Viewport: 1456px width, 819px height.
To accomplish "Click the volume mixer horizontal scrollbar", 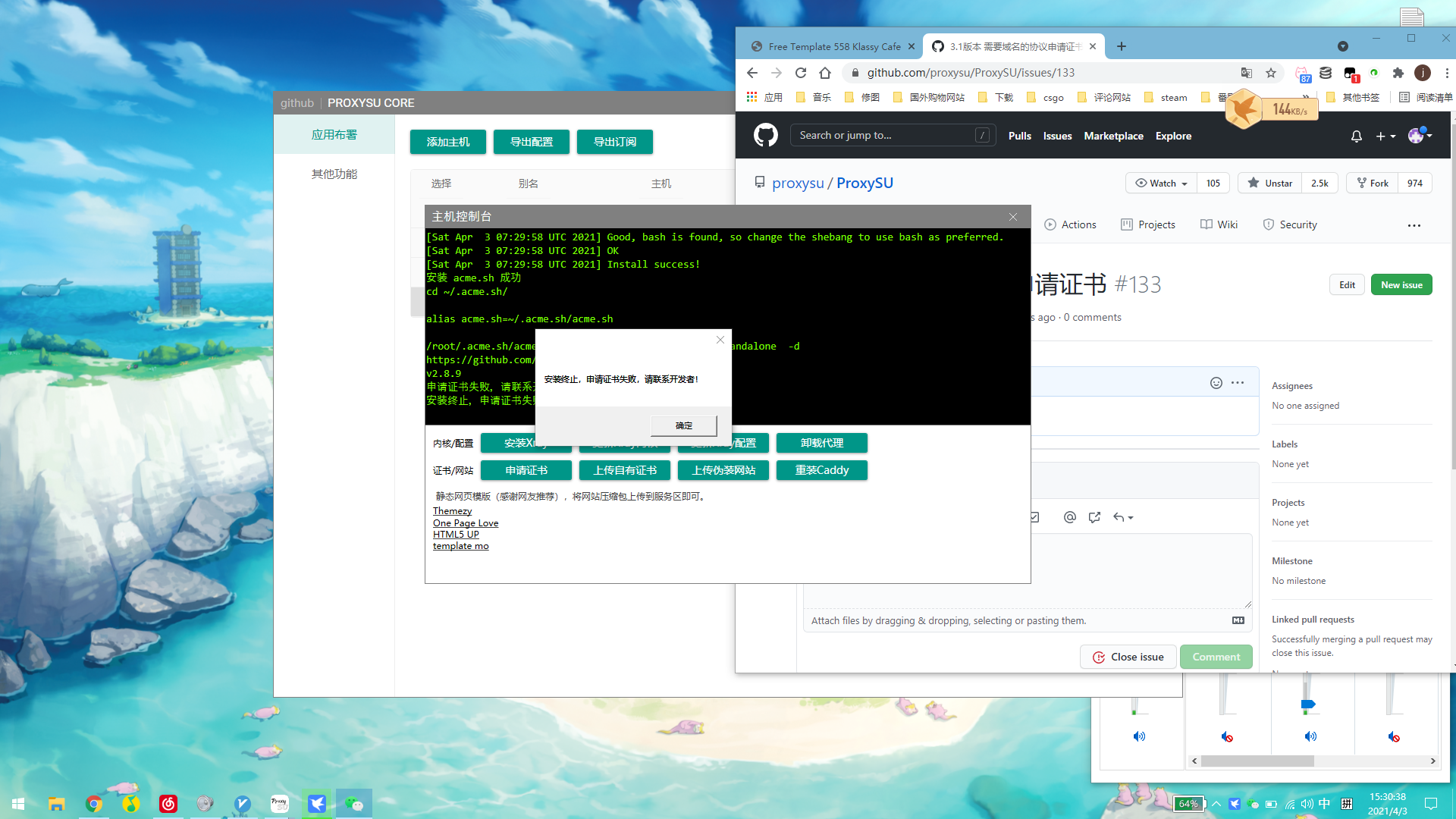I will tap(1257, 761).
